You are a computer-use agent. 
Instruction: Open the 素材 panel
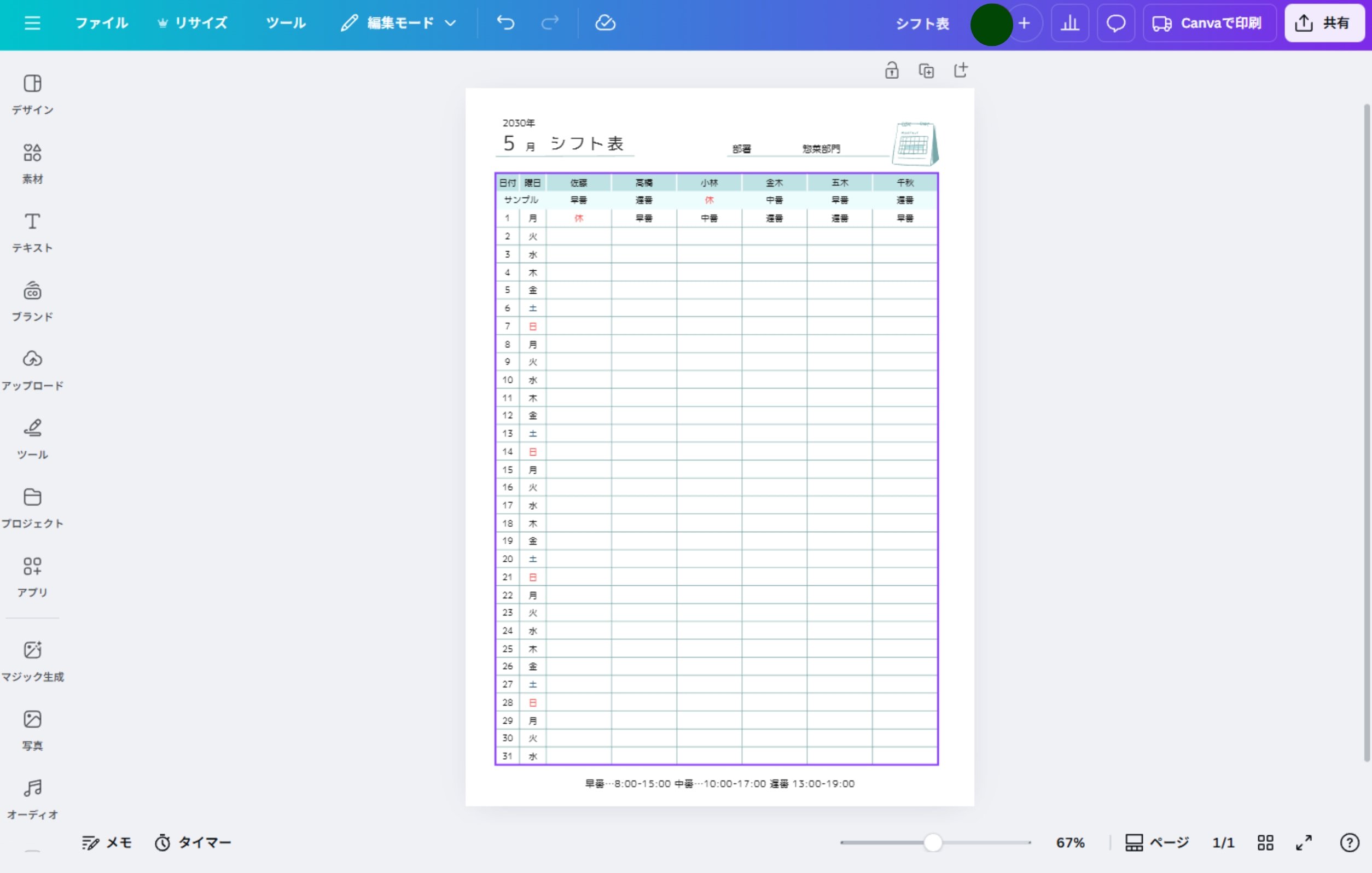point(32,161)
